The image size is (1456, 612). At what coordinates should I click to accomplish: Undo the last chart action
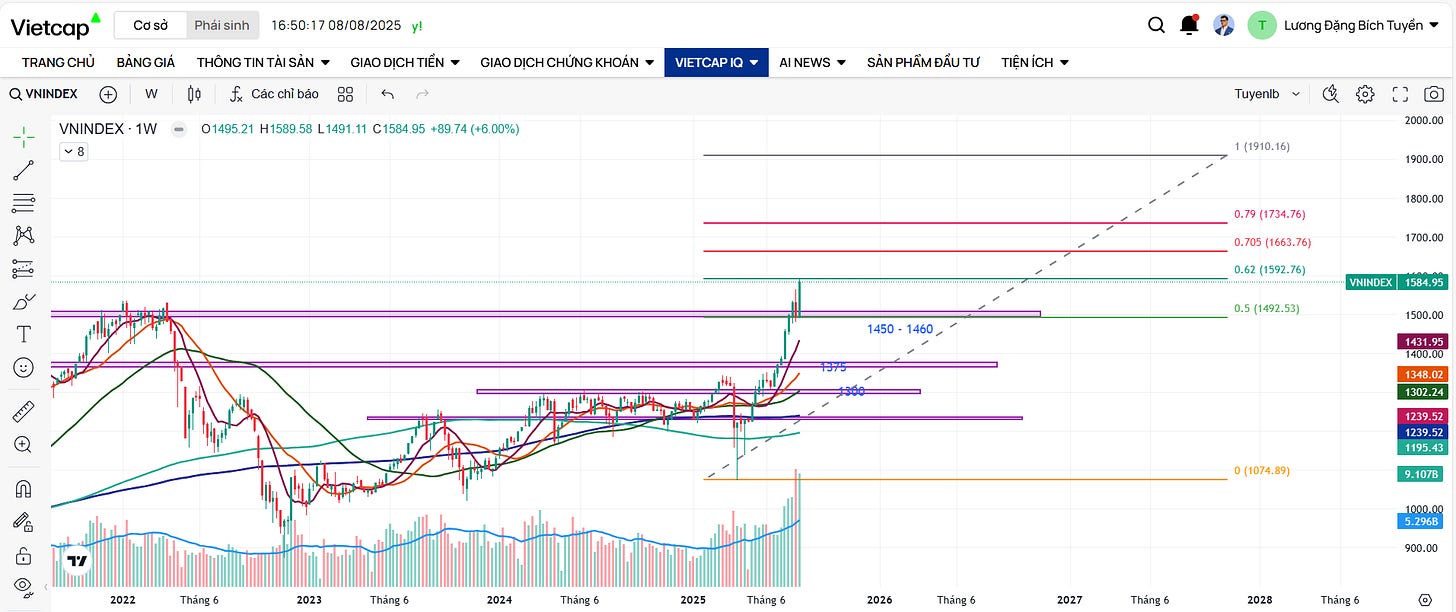point(388,94)
